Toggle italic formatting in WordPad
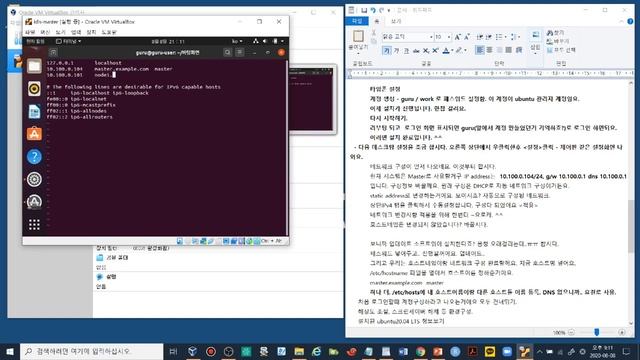The height and width of the screenshot is (360, 640). [x=396, y=51]
